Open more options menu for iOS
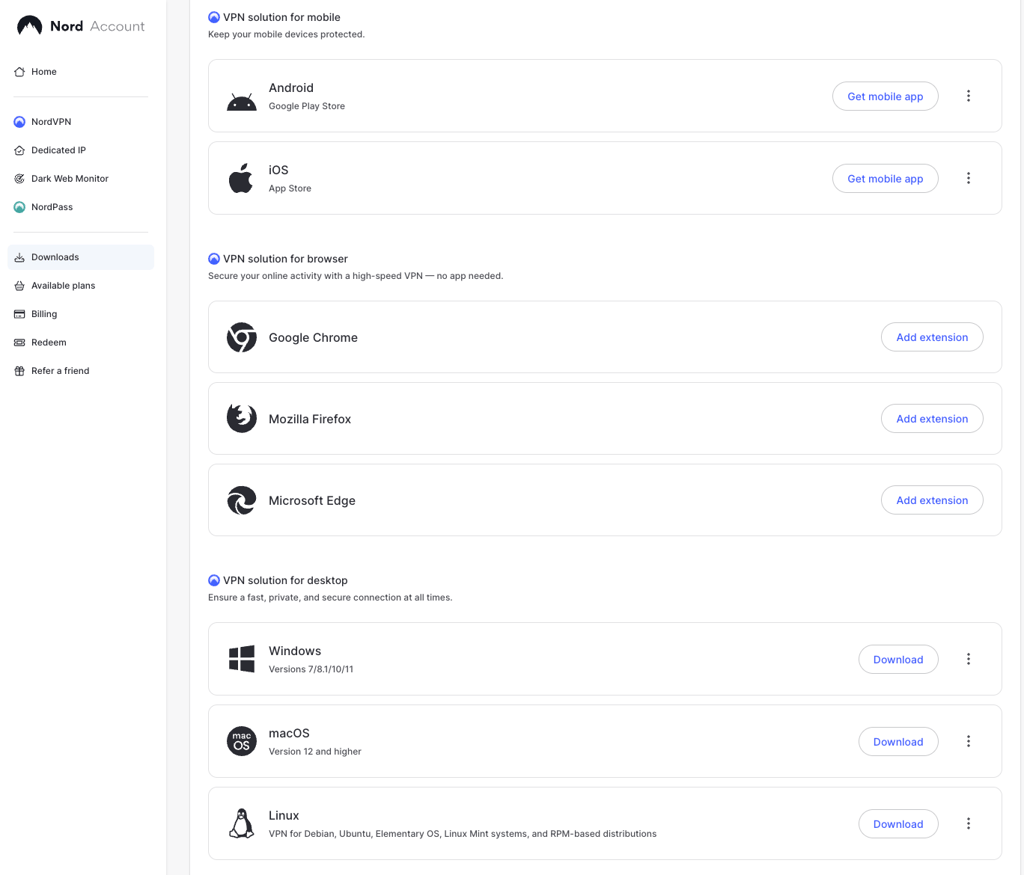 click(968, 178)
